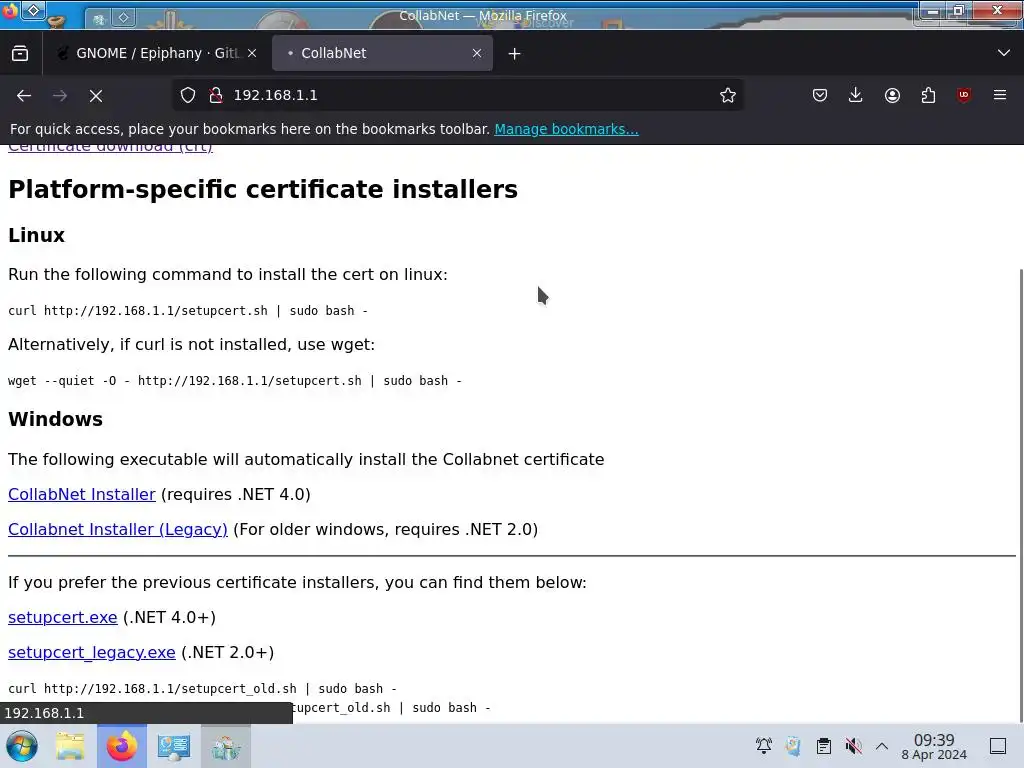Stop loading the page

[96, 95]
